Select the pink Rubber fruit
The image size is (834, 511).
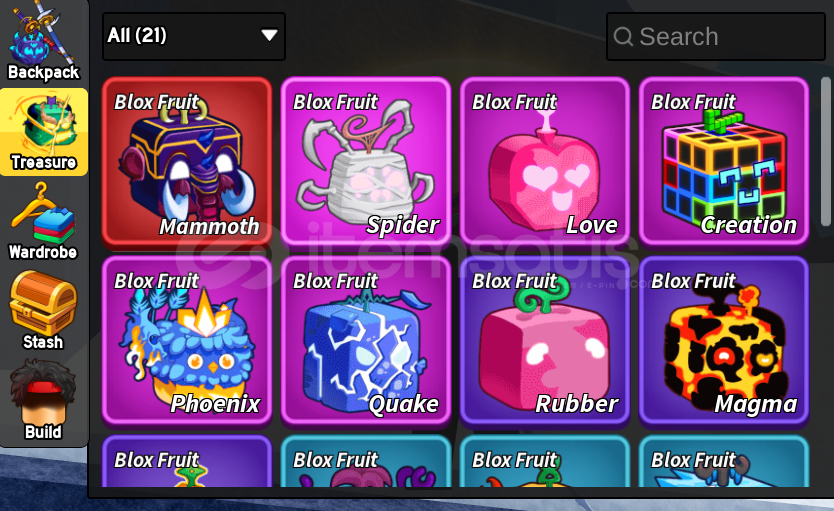pos(545,340)
